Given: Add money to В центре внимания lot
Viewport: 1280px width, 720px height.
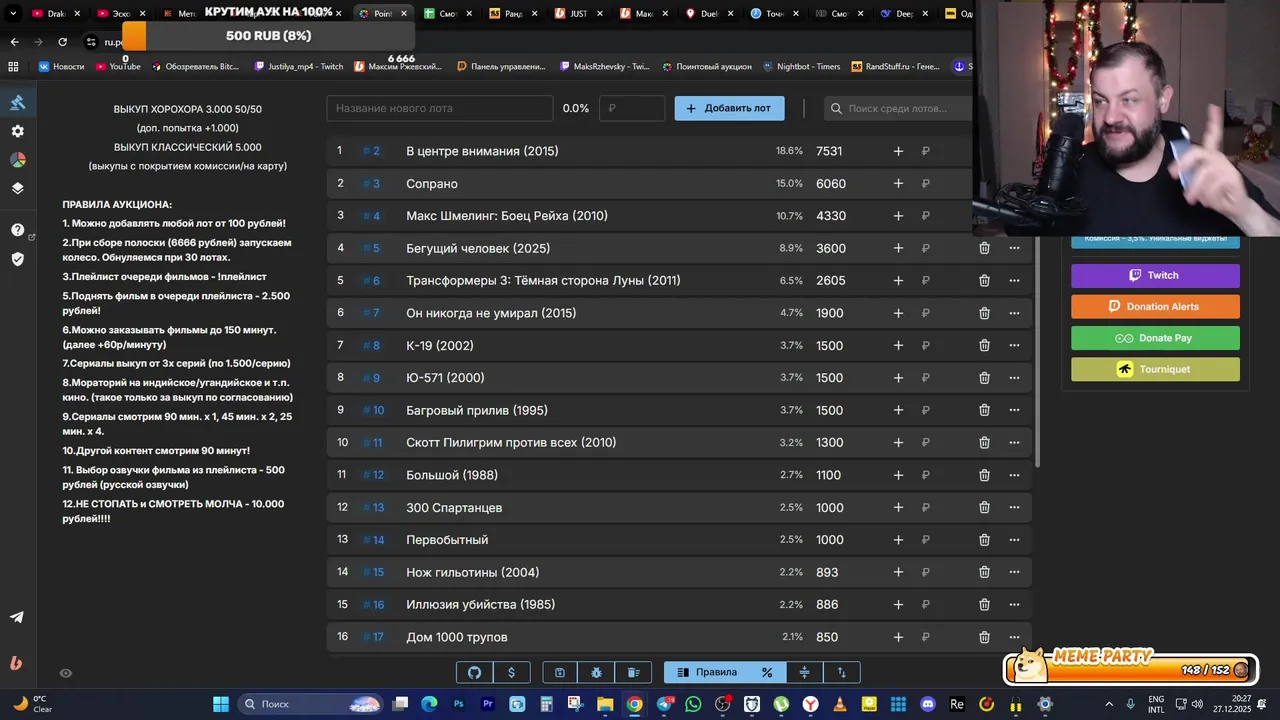Looking at the screenshot, I should (x=898, y=151).
